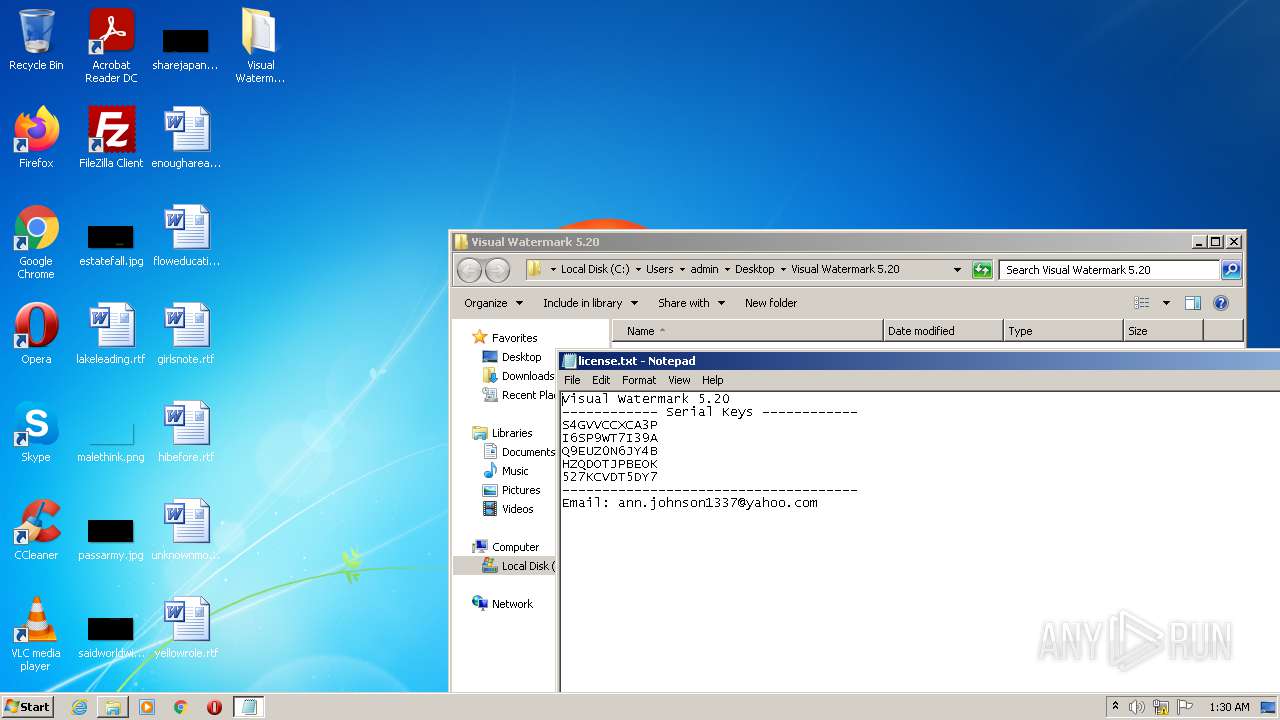Expand the views options dropdown arrow
Image resolution: width=1280 pixels, height=720 pixels.
[1166, 303]
